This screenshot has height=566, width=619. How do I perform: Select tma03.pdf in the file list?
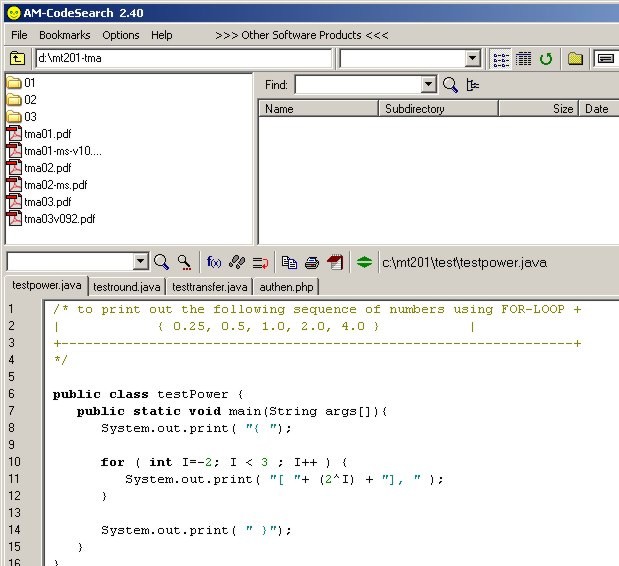point(39,202)
